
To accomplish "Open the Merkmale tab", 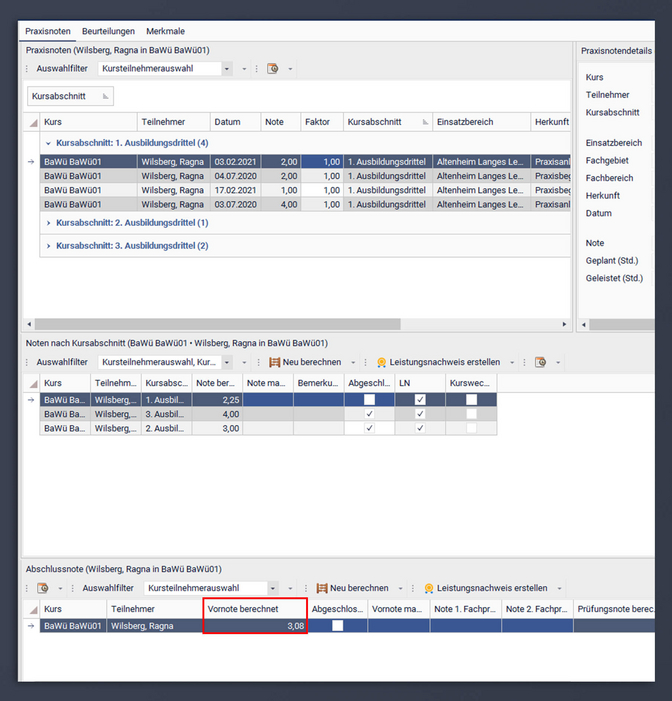I will tap(165, 31).
